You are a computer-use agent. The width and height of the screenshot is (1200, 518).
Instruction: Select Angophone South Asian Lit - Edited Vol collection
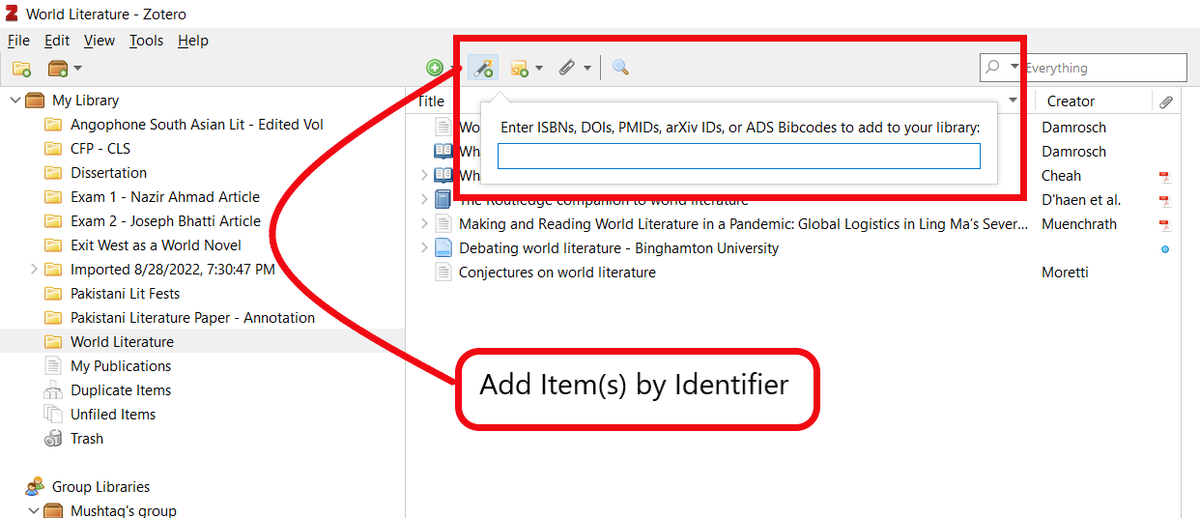point(197,125)
